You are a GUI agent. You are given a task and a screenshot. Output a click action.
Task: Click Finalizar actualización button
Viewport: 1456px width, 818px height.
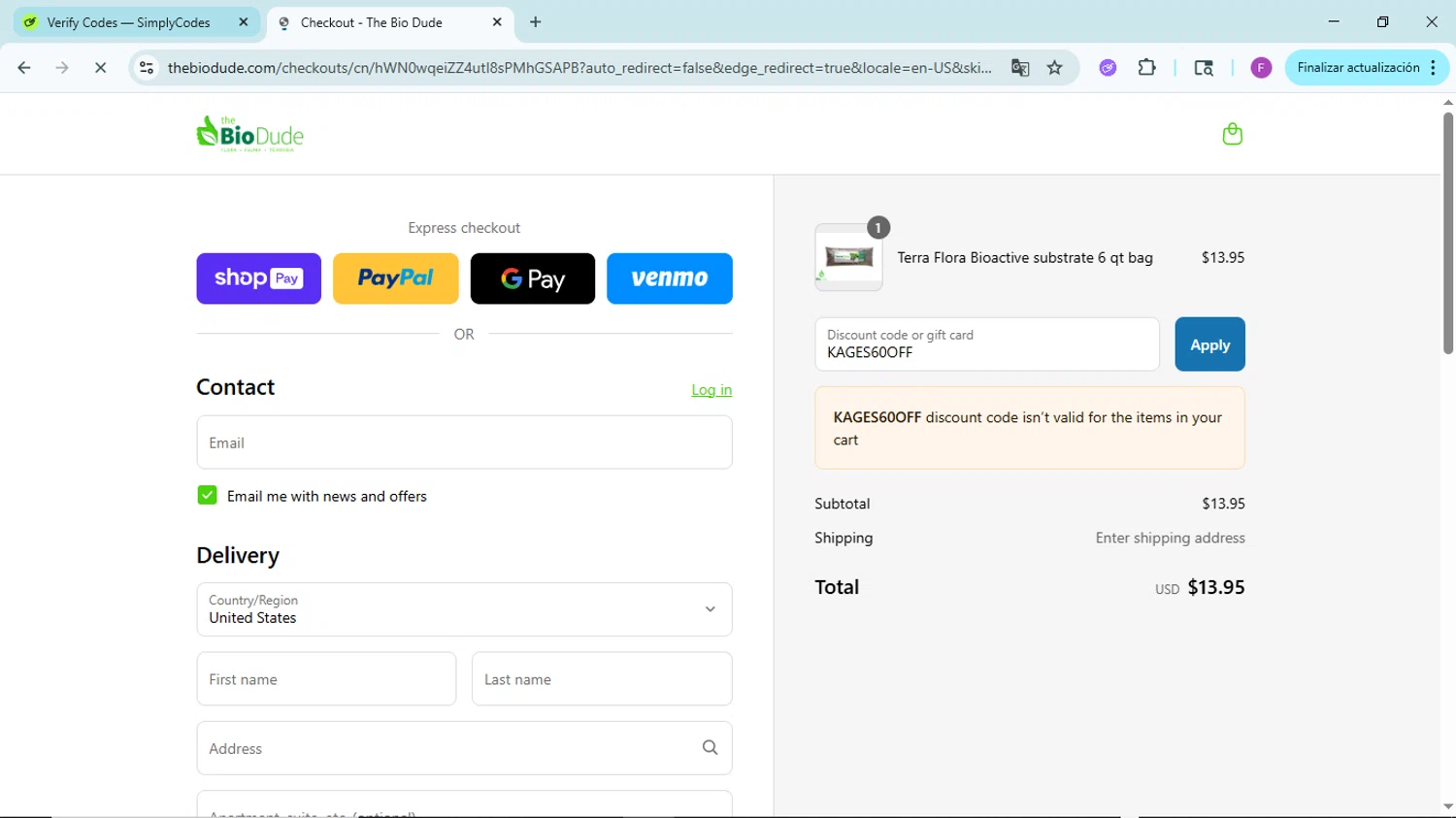click(1367, 68)
